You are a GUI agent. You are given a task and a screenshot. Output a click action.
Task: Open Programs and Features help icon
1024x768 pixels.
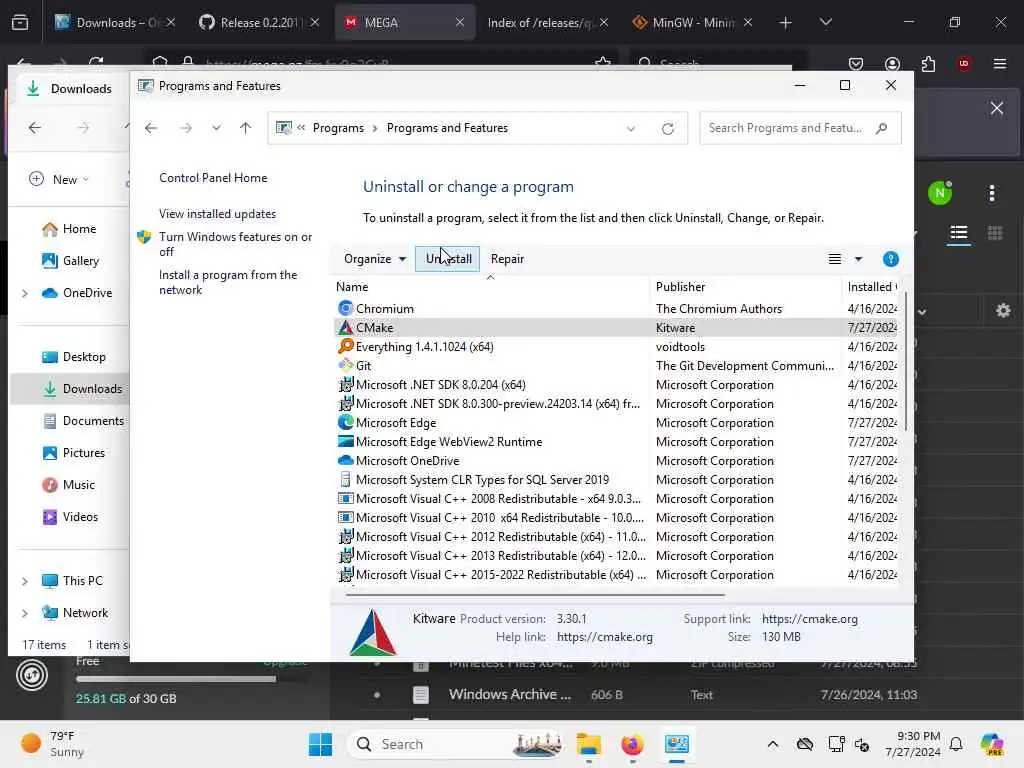(890, 259)
